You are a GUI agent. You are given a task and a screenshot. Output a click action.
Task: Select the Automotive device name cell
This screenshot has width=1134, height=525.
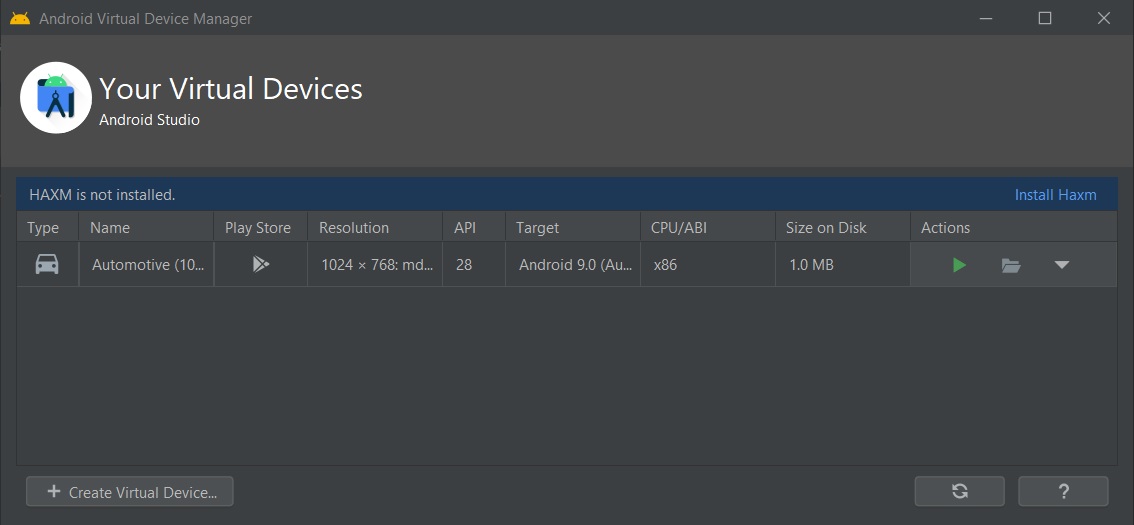pos(145,265)
